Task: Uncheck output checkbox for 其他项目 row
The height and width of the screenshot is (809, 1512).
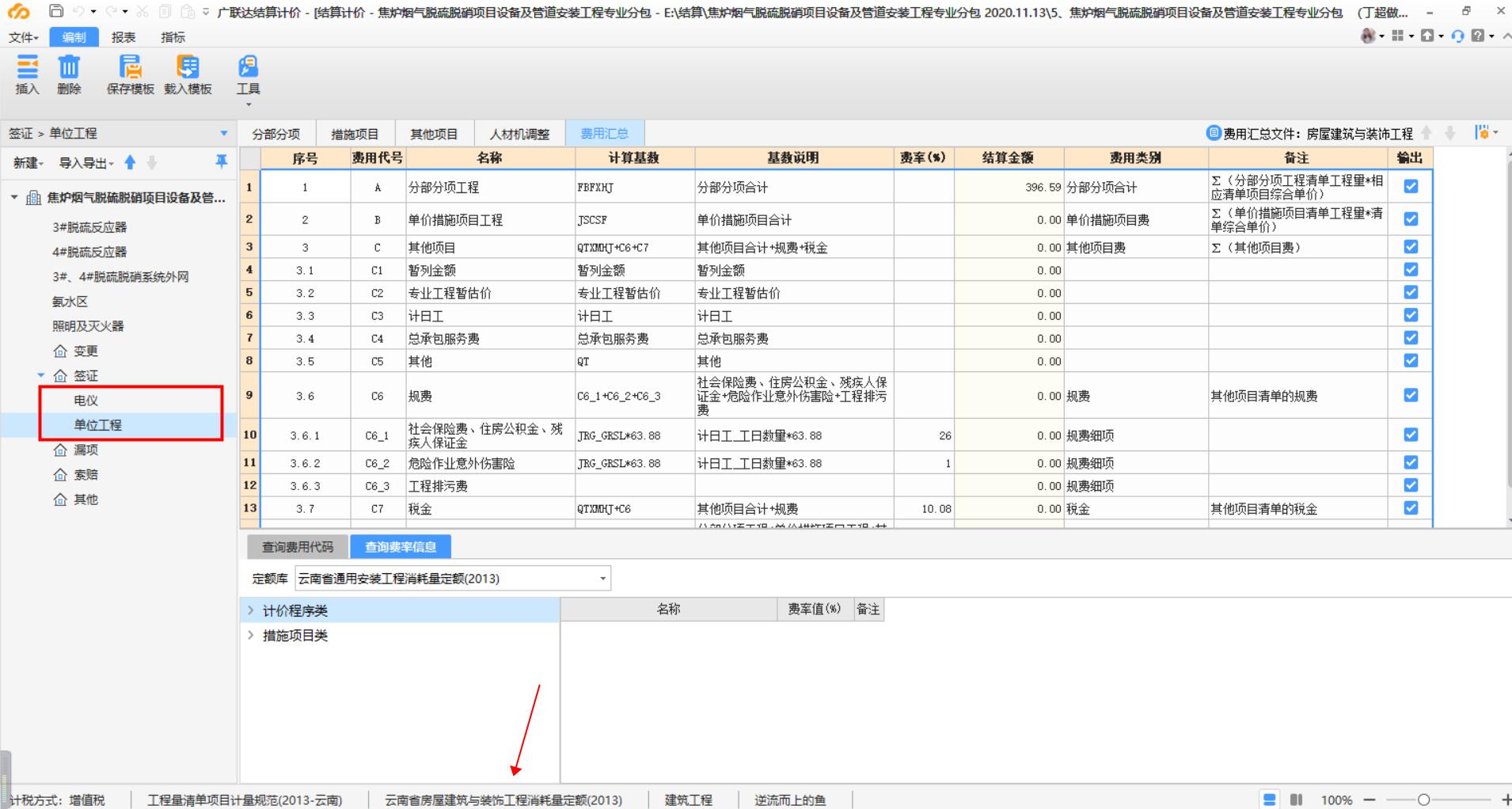Action: (x=1411, y=246)
